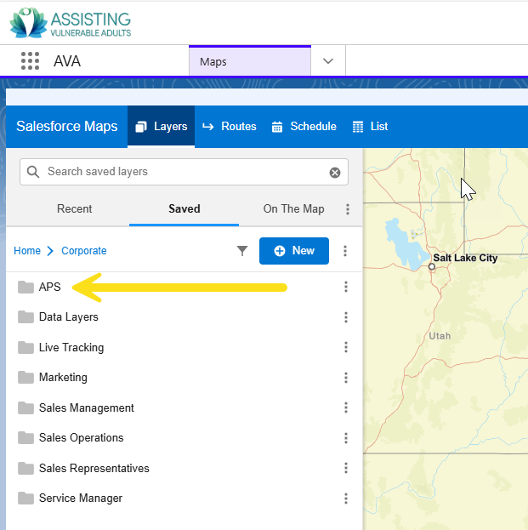Open the Schedule tab
Viewport: 528px width, 530px height.
pyautogui.click(x=304, y=126)
